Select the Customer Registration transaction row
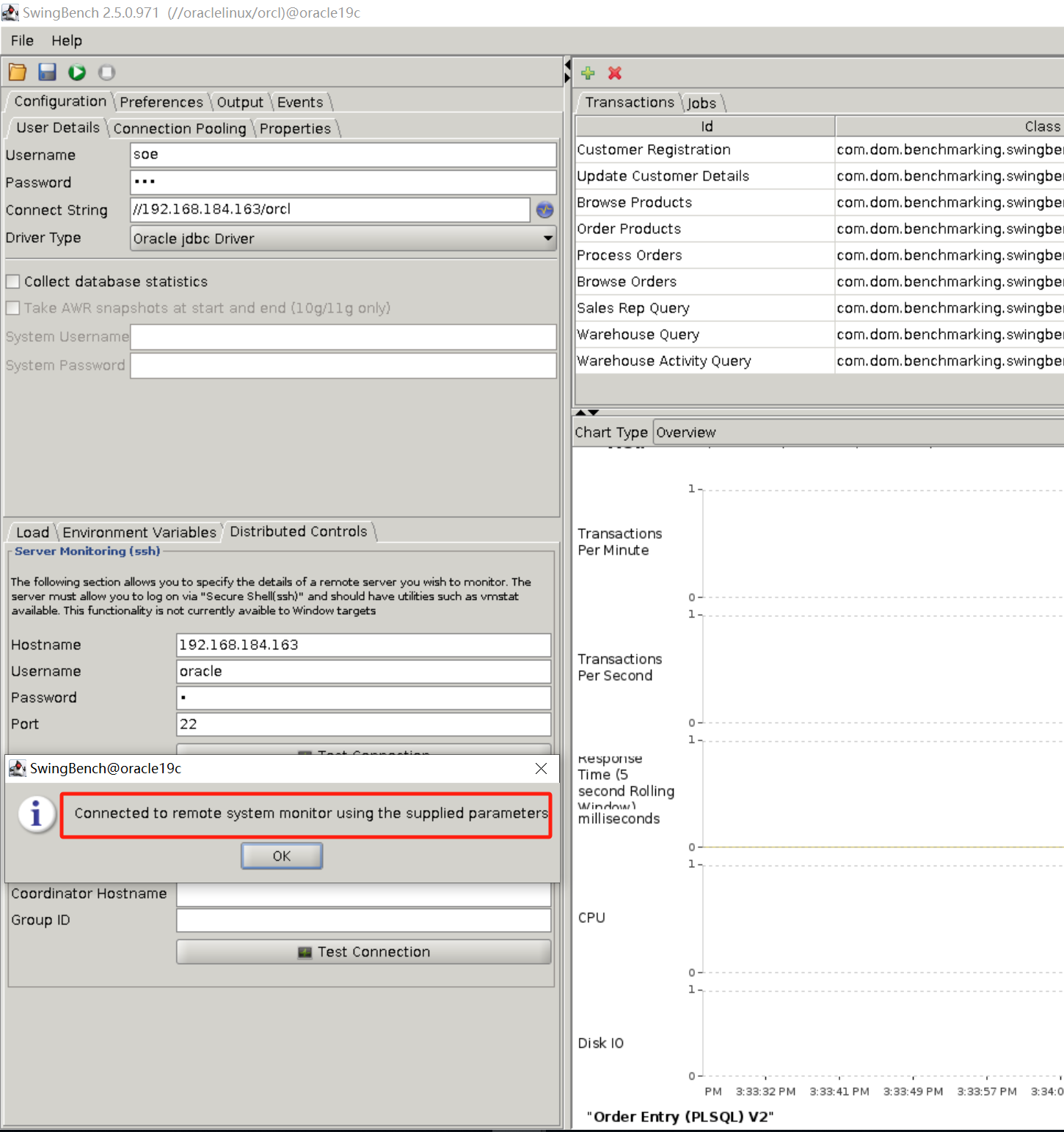The height and width of the screenshot is (1132, 1064). (820, 150)
